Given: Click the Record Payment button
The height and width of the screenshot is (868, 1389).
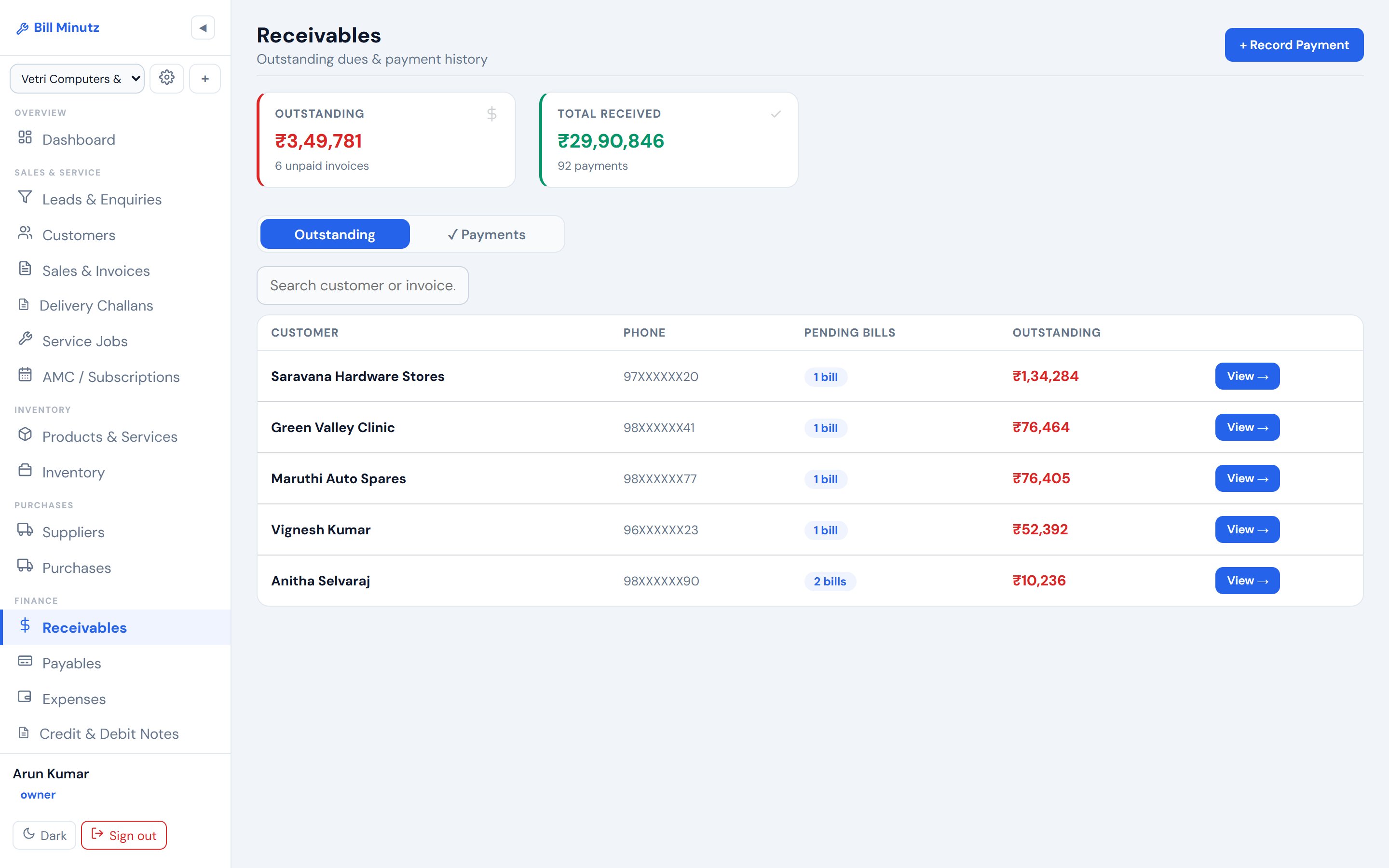Looking at the screenshot, I should [x=1294, y=45].
